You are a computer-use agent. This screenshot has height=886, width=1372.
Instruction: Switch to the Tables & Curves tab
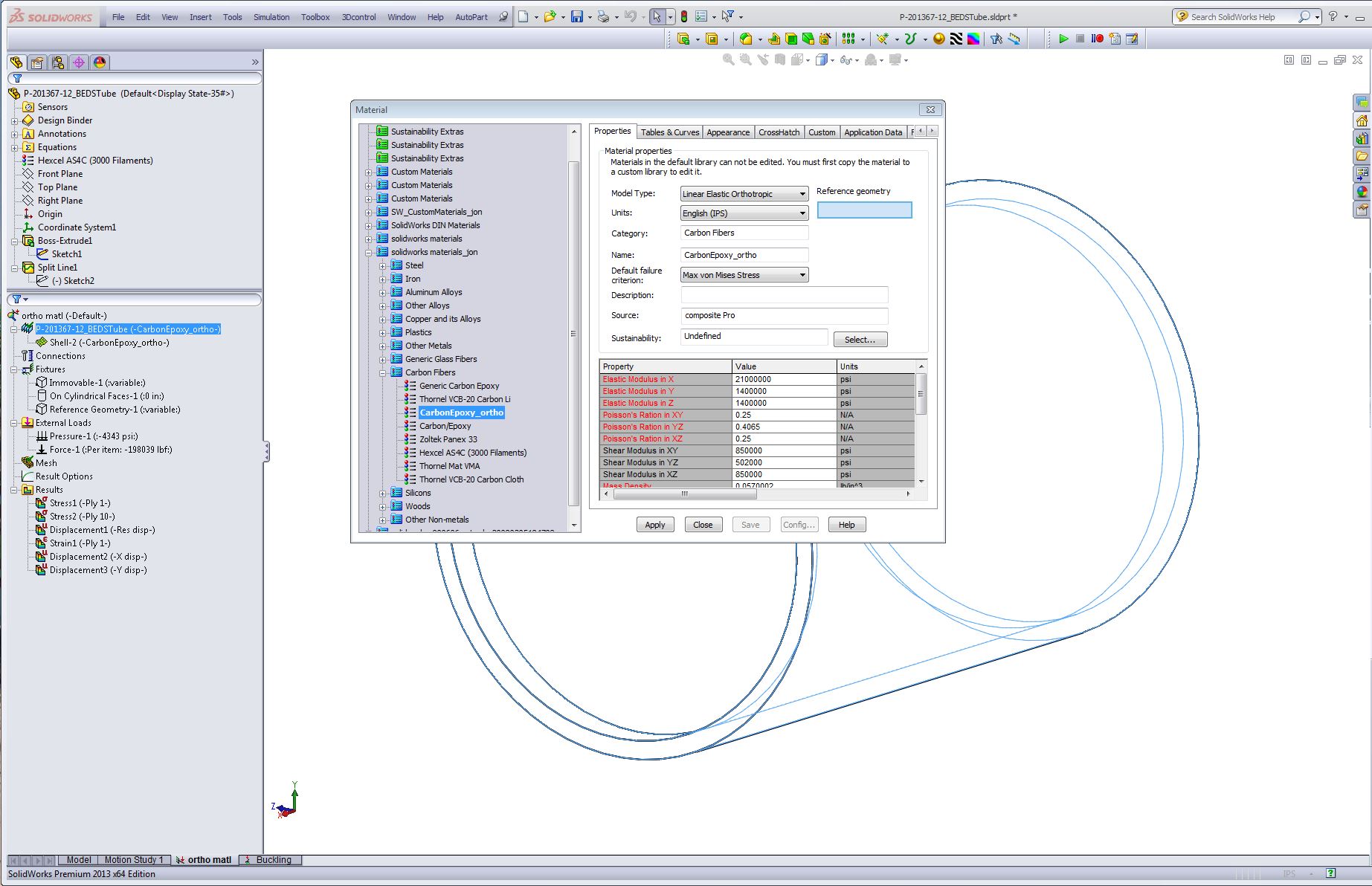pyautogui.click(x=670, y=132)
